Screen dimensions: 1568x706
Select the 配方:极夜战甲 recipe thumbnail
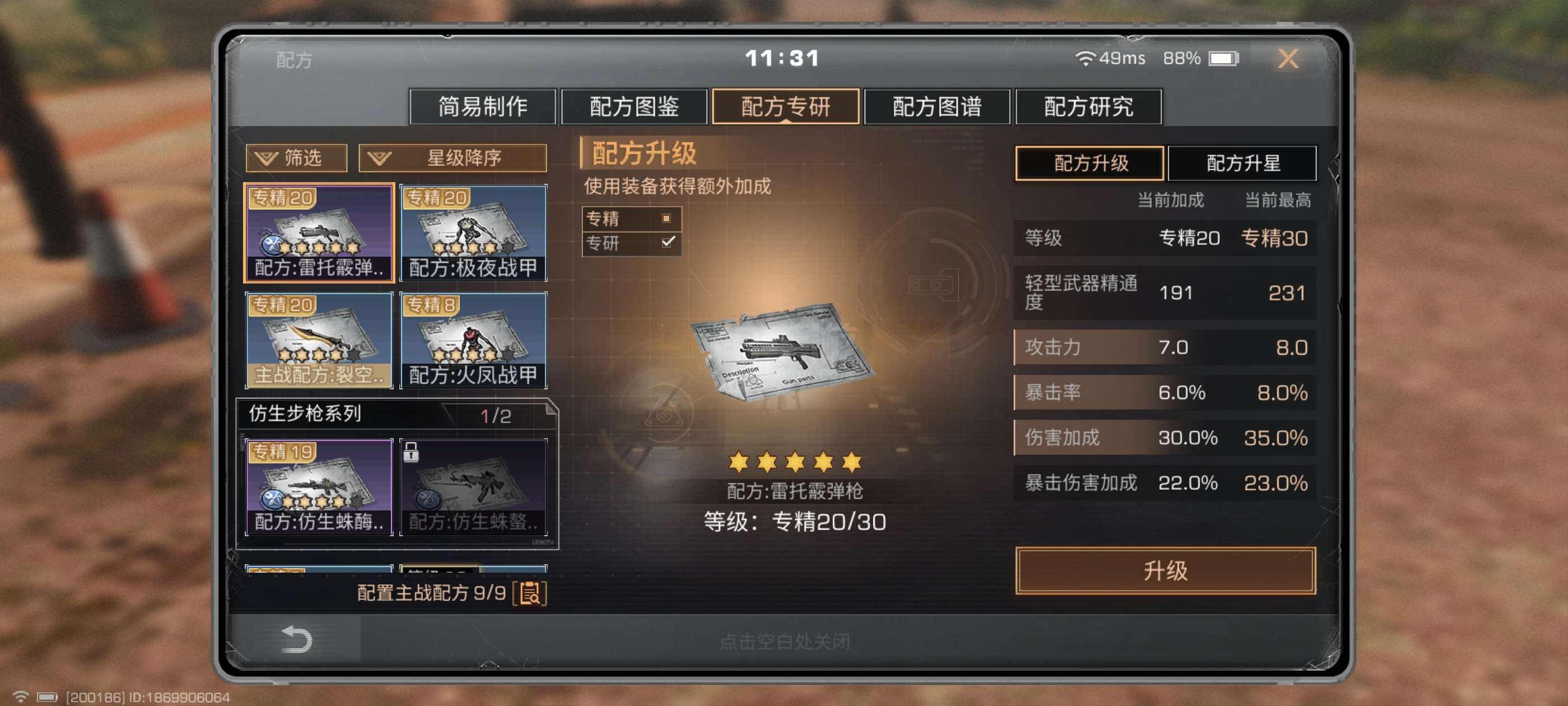click(x=473, y=232)
